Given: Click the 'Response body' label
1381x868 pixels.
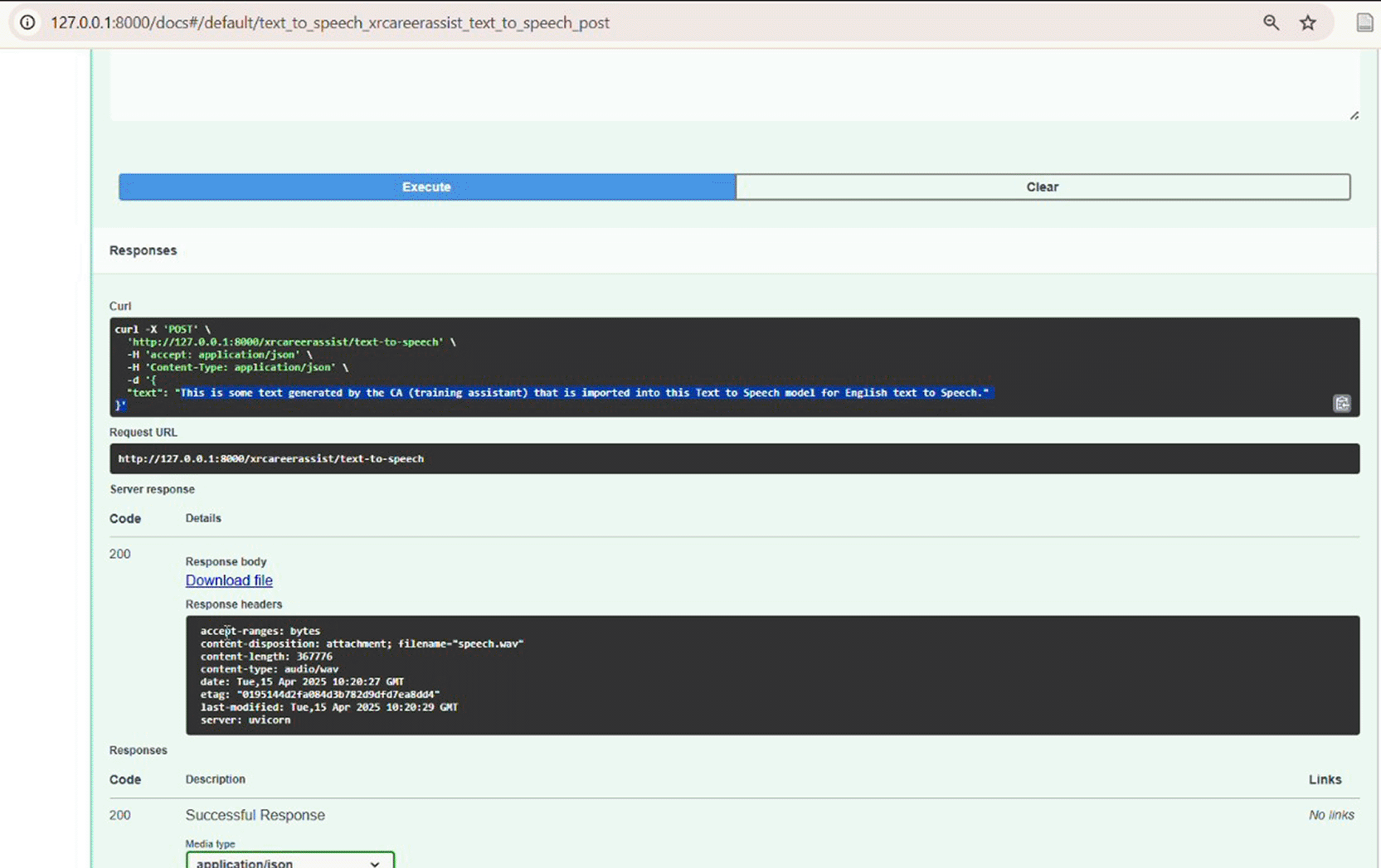Looking at the screenshot, I should coord(226,561).
